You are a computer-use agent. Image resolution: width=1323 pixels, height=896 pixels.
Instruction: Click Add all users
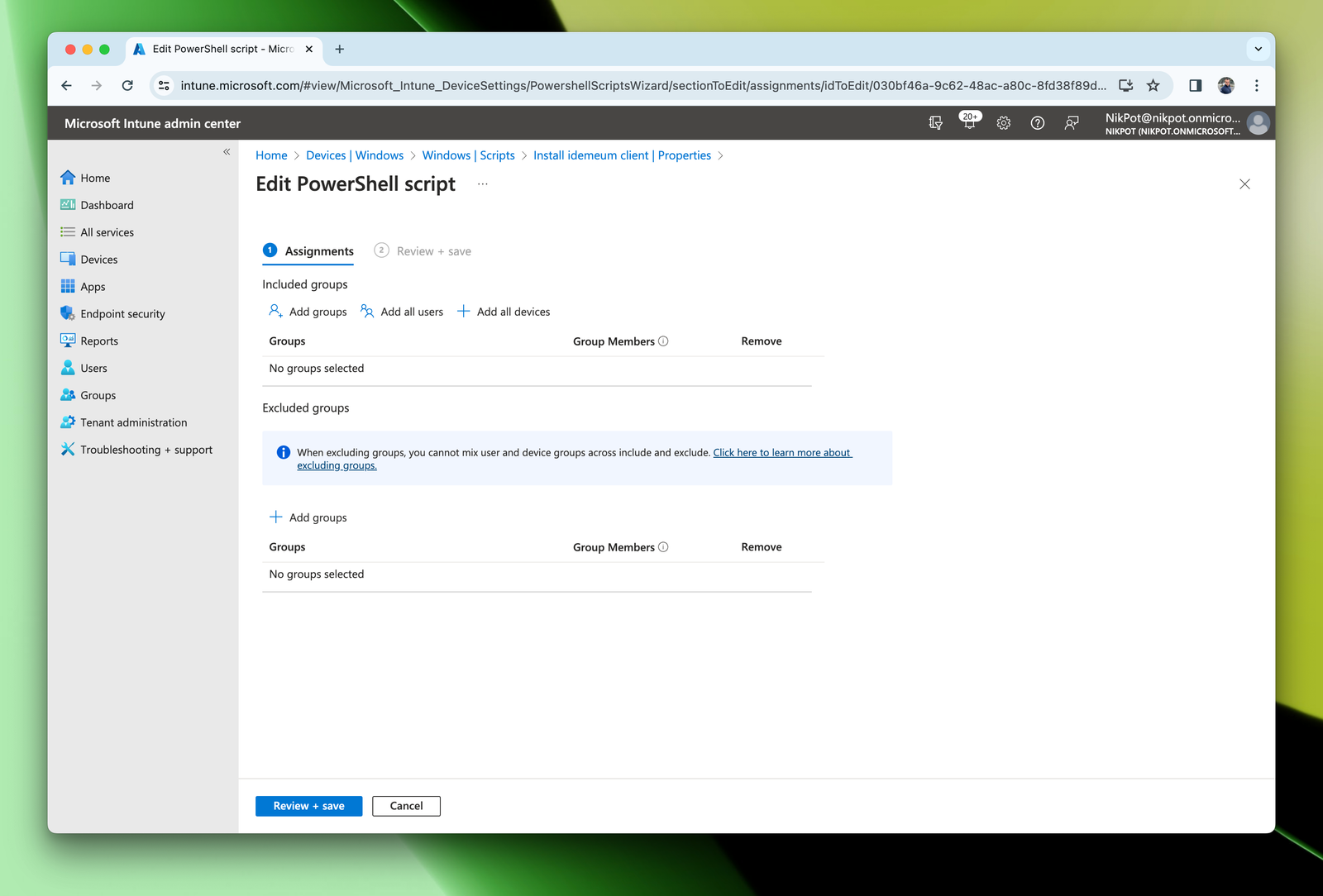tap(402, 312)
